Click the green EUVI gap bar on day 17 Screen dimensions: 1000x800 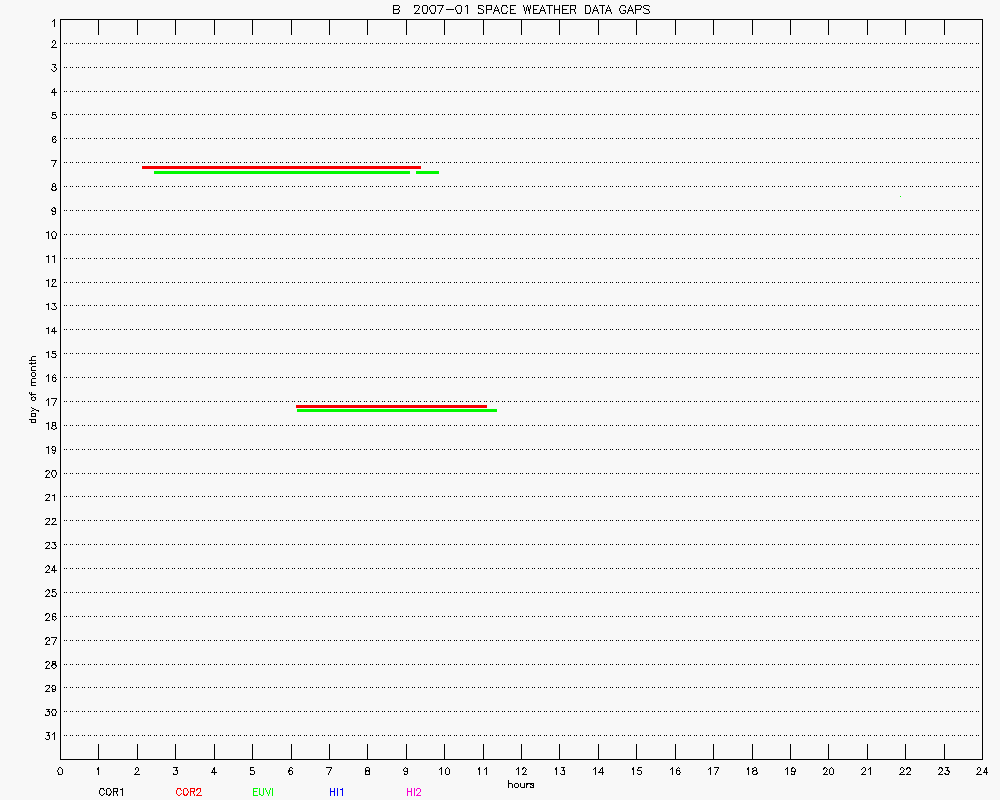(396, 410)
